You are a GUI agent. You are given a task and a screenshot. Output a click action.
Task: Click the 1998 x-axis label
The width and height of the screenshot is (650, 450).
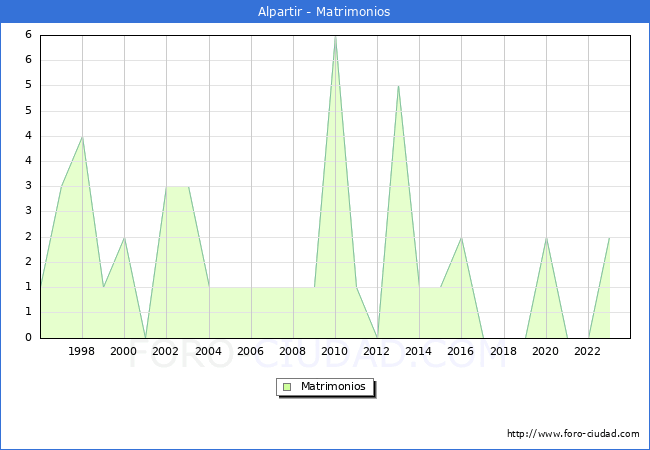pos(81,351)
